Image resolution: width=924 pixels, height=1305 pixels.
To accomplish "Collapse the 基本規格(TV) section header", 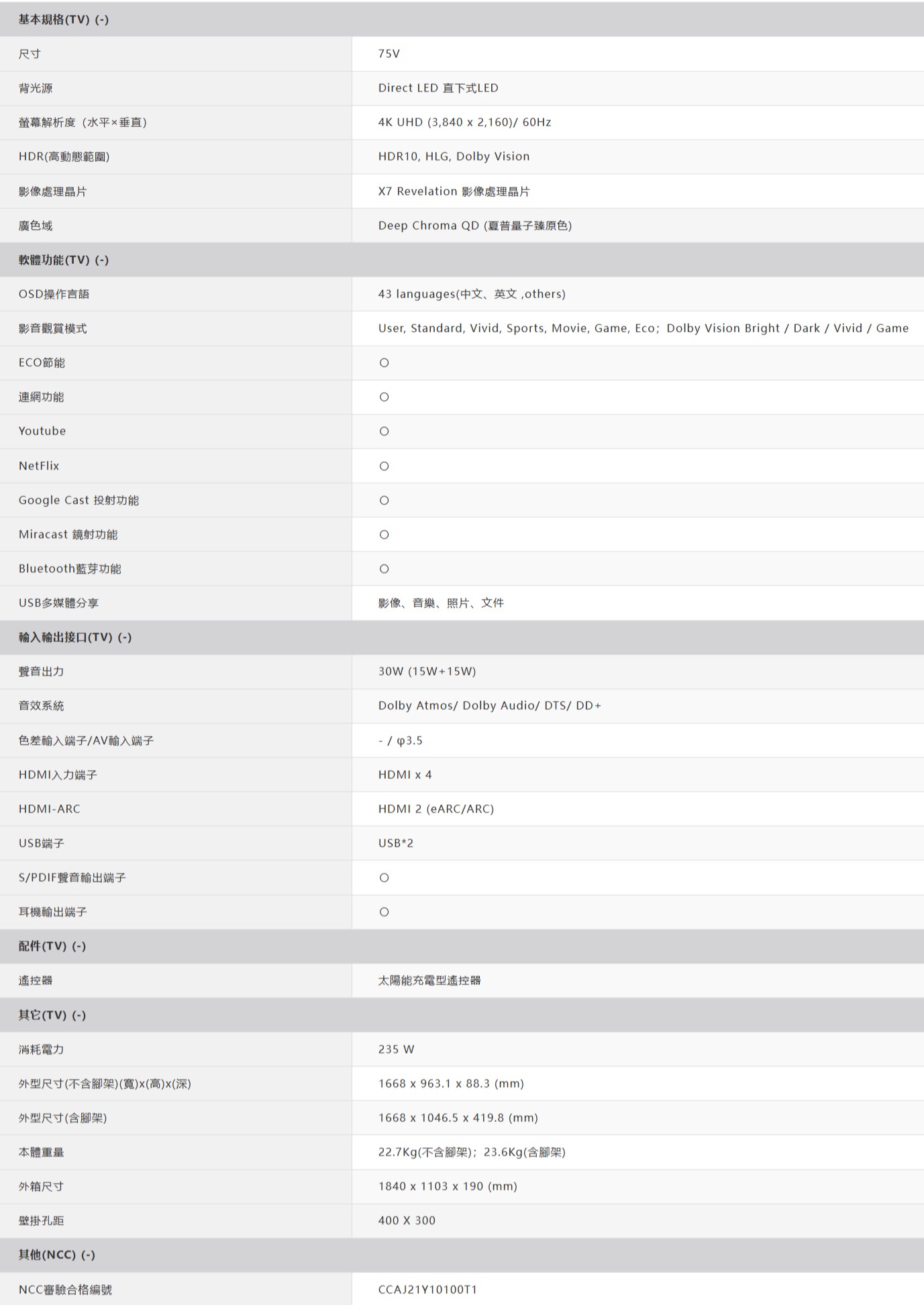I will coord(462,19).
